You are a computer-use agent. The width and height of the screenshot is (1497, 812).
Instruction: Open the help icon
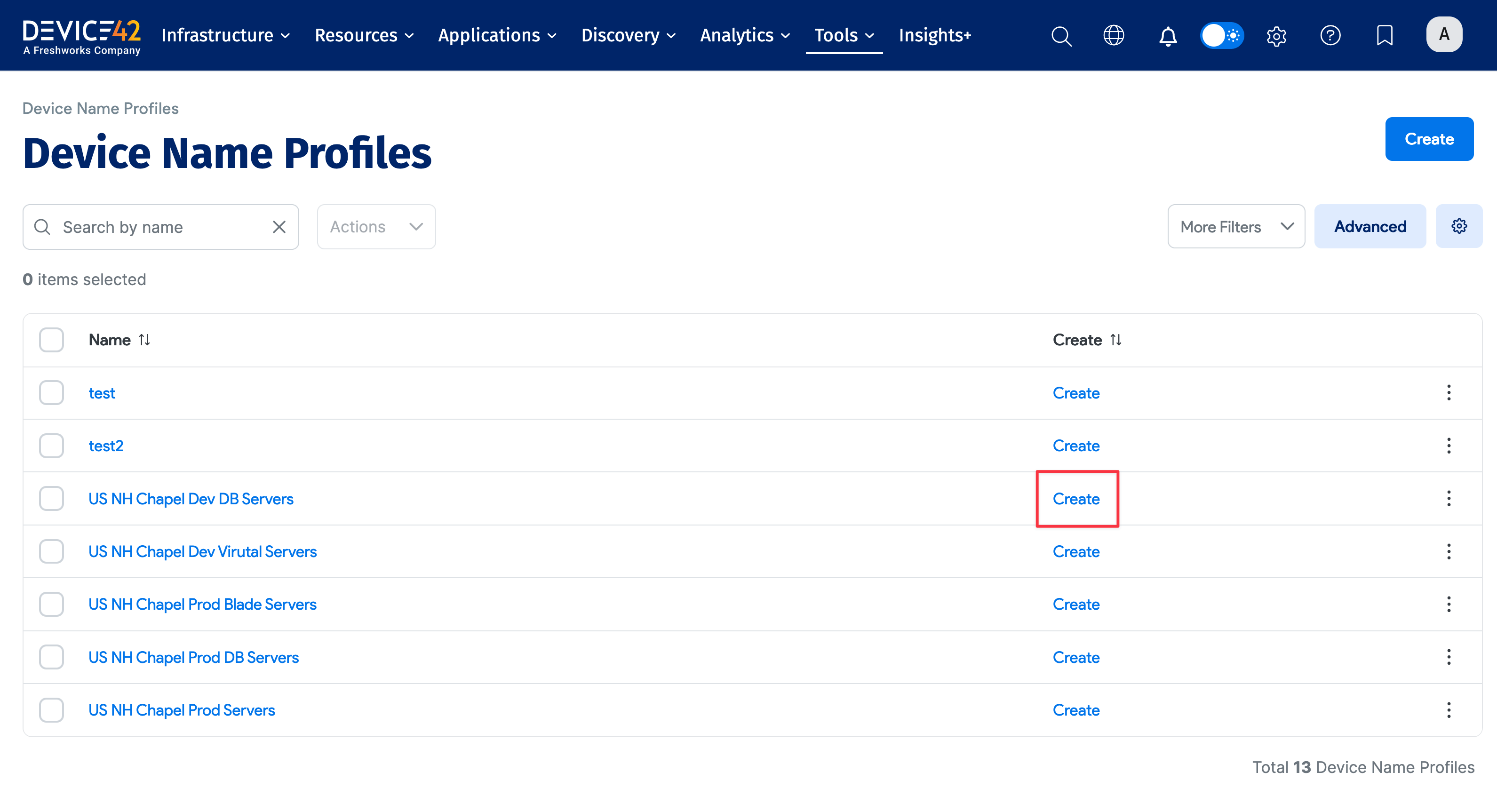[1330, 35]
